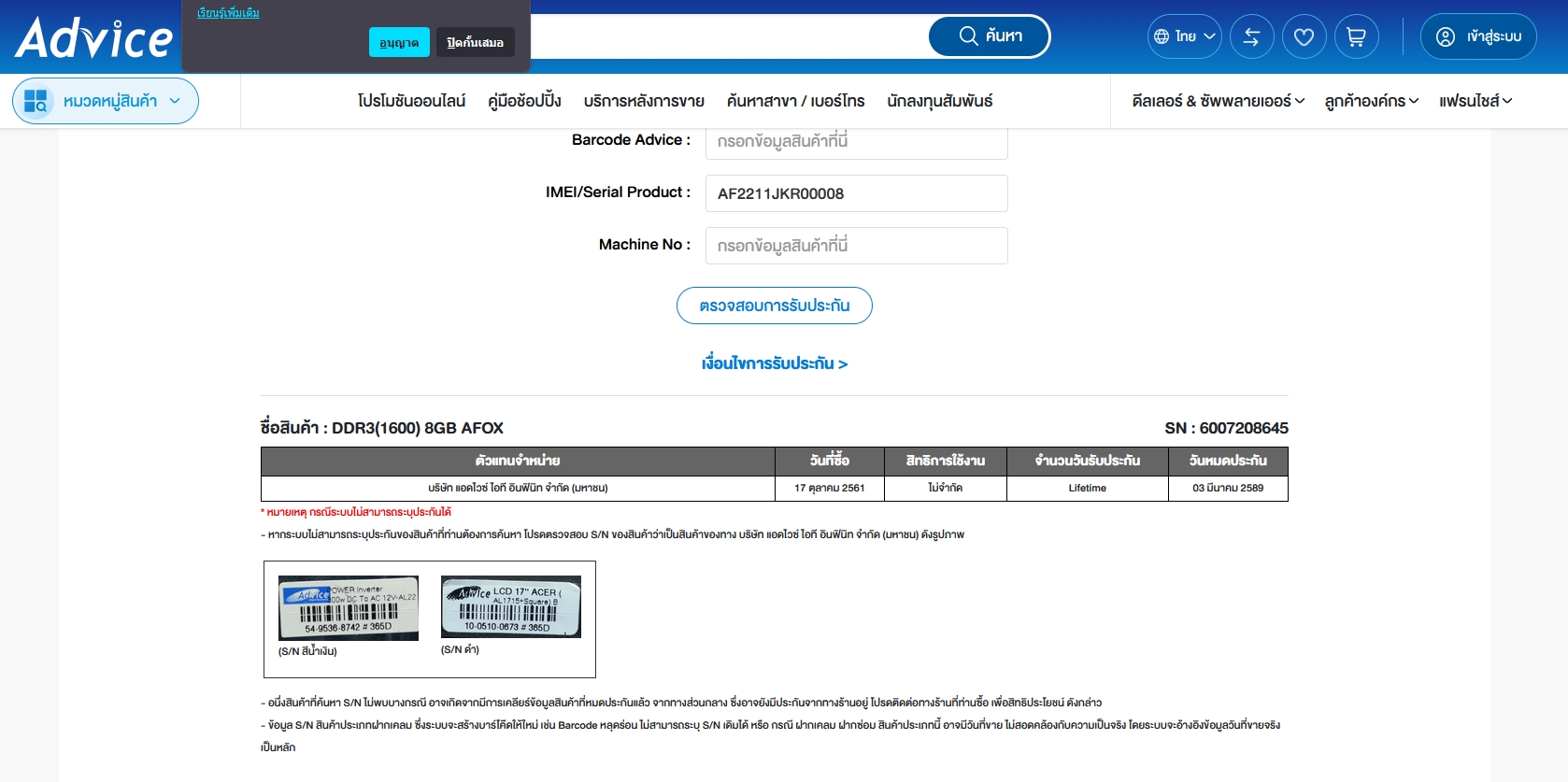Image resolution: width=1568 pixels, height=782 pixels.
Task: Open the compare products icon
Action: tap(1251, 37)
